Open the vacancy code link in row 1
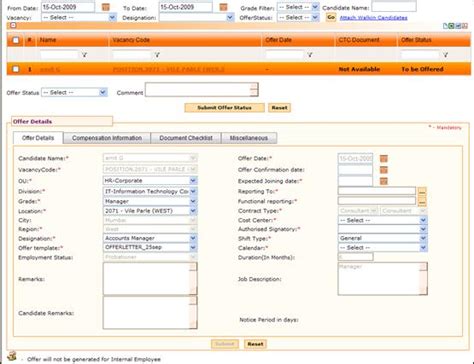 pyautogui.click(x=168, y=69)
